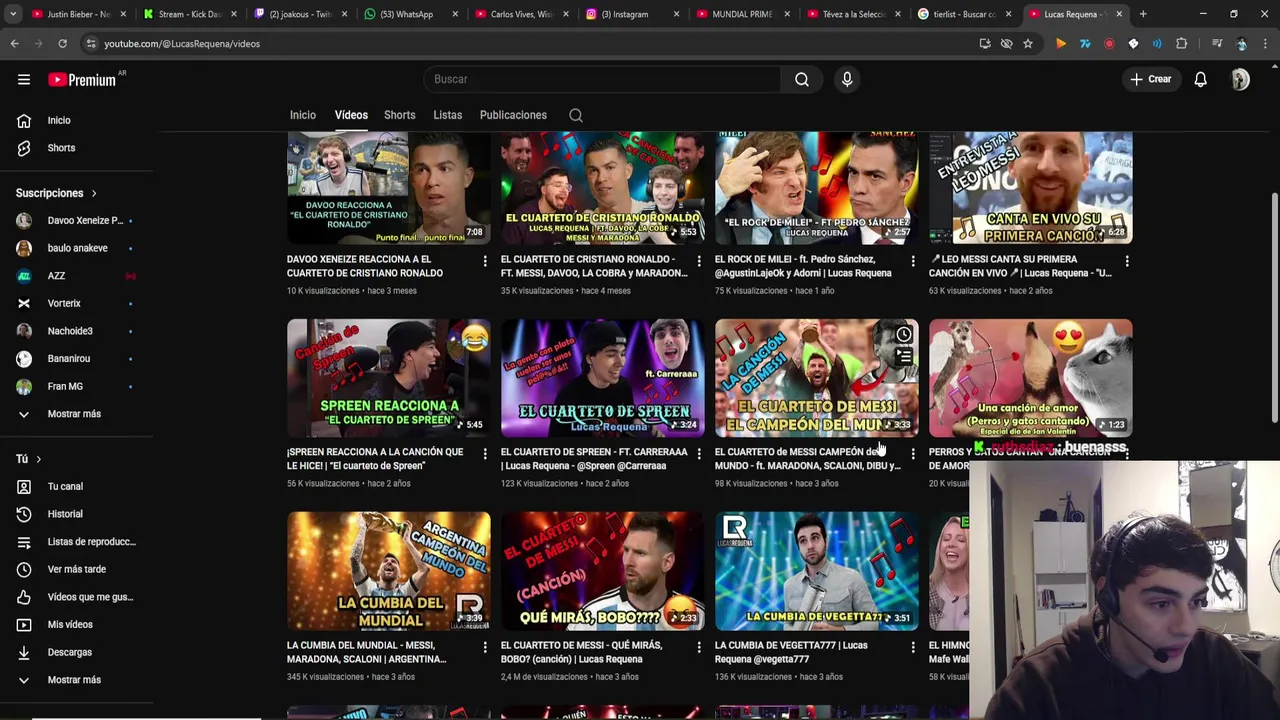Open options for El Cuarteto de Spreen video
This screenshot has width=1280, height=720.
(699, 454)
